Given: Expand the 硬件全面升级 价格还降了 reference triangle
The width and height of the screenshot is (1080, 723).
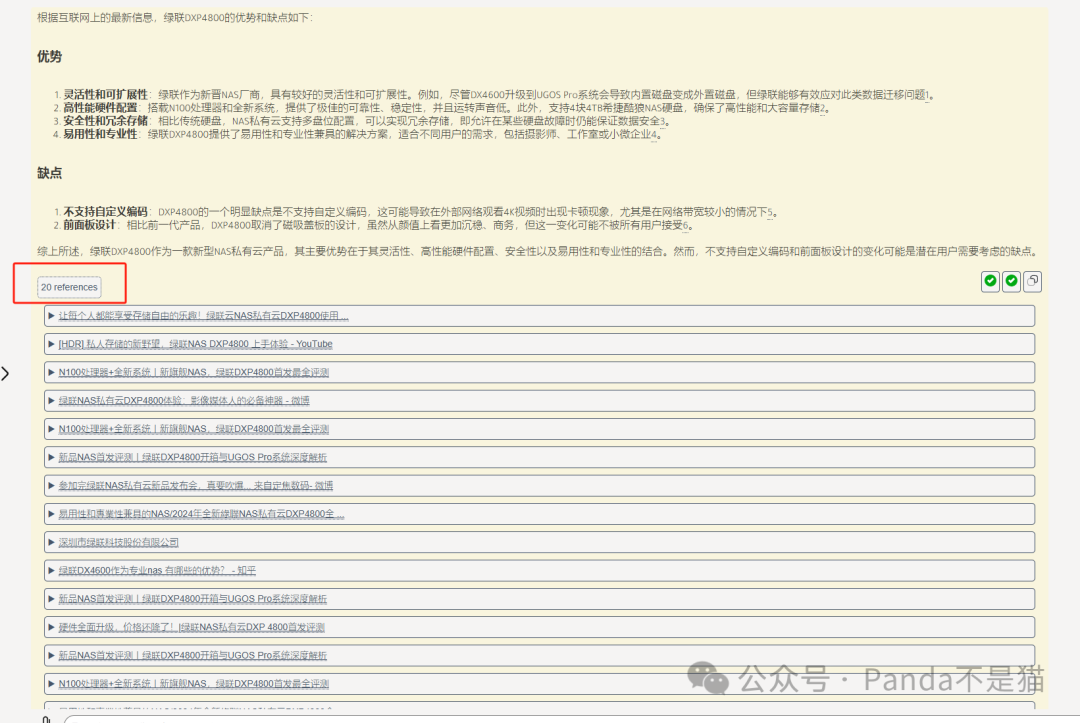Looking at the screenshot, I should coord(52,627).
